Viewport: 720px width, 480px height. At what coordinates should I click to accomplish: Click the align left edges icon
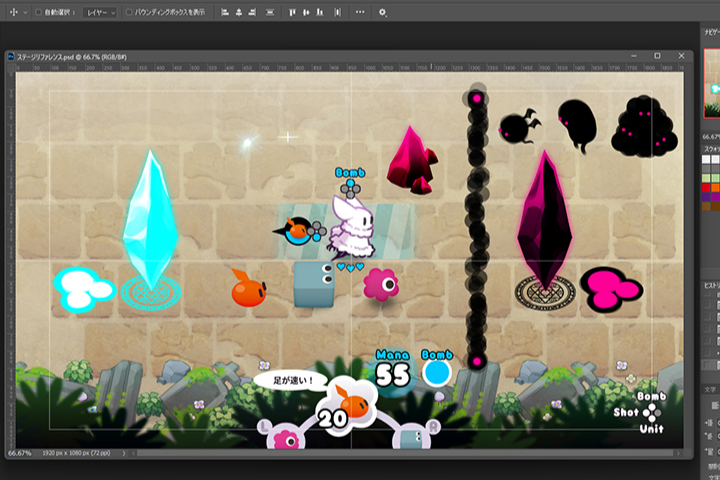[x=224, y=12]
